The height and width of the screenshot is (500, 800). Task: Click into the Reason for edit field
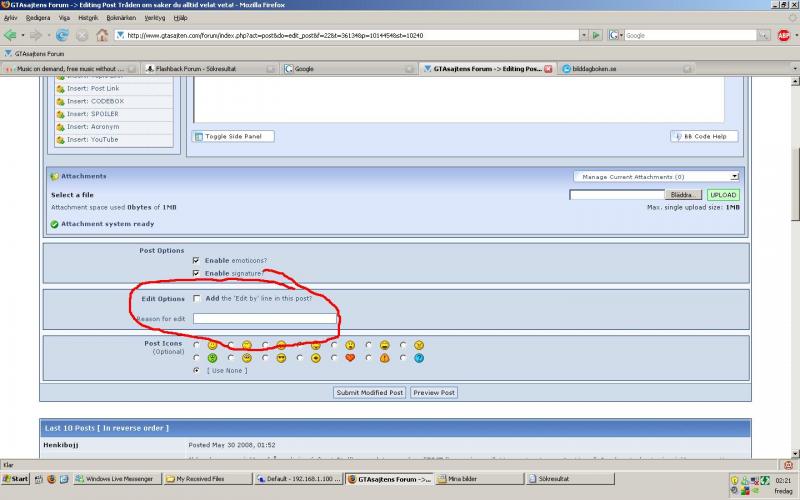point(265,318)
